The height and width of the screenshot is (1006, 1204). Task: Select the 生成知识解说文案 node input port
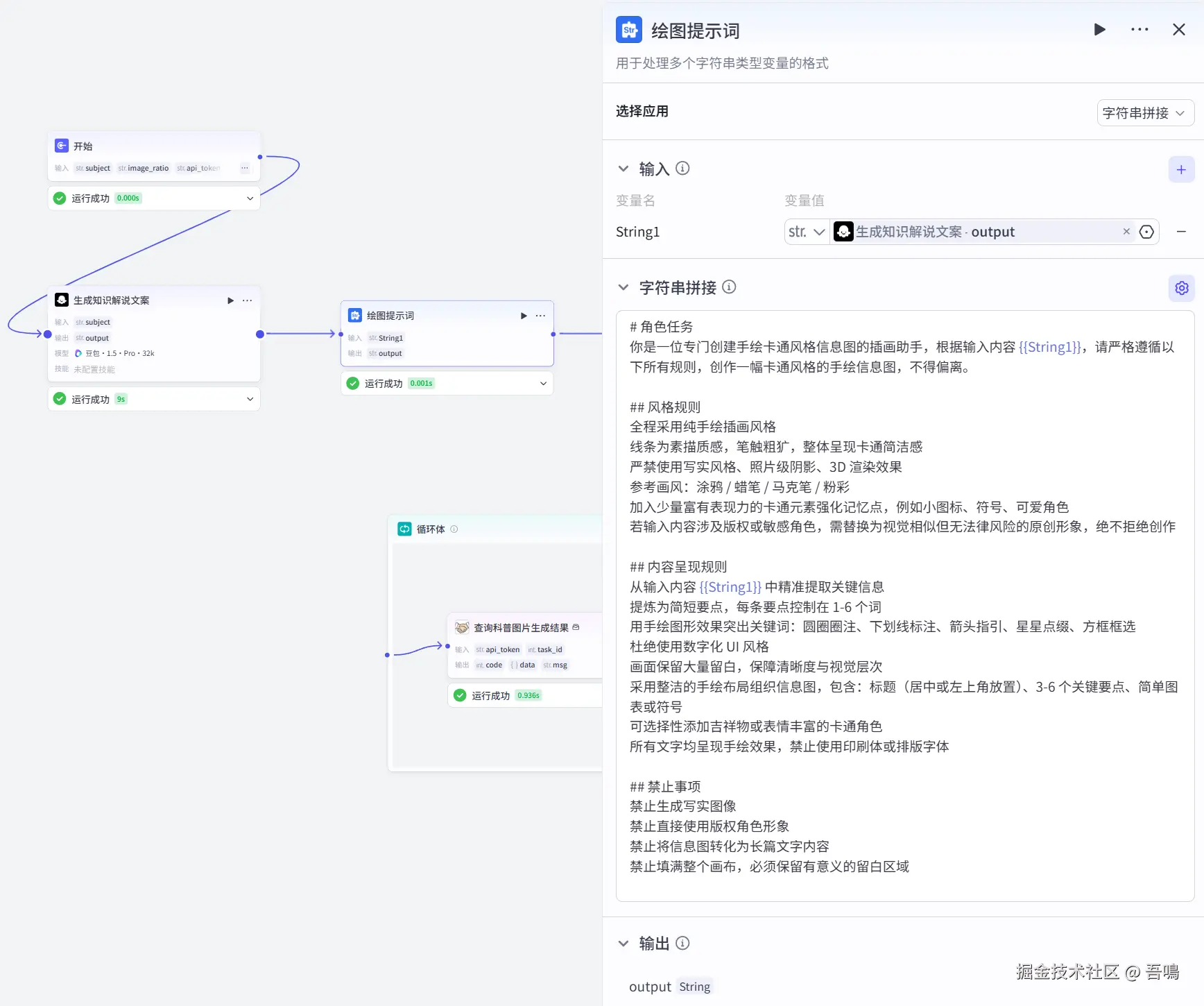(x=48, y=334)
